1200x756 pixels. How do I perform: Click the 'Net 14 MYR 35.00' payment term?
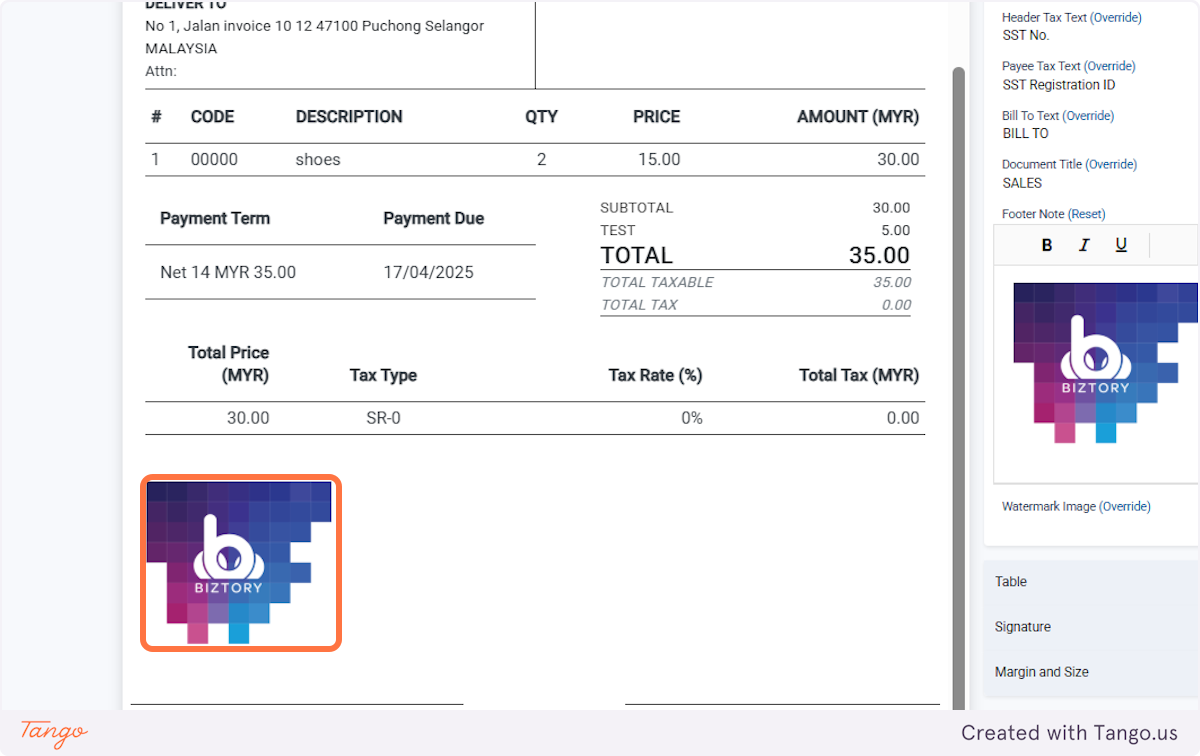(228, 272)
